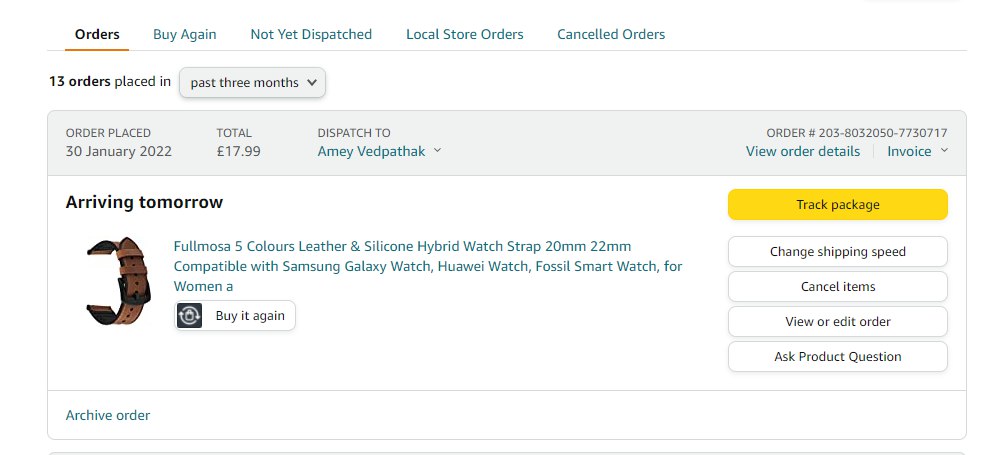Open the View order details link
The height and width of the screenshot is (455, 986).
point(802,151)
